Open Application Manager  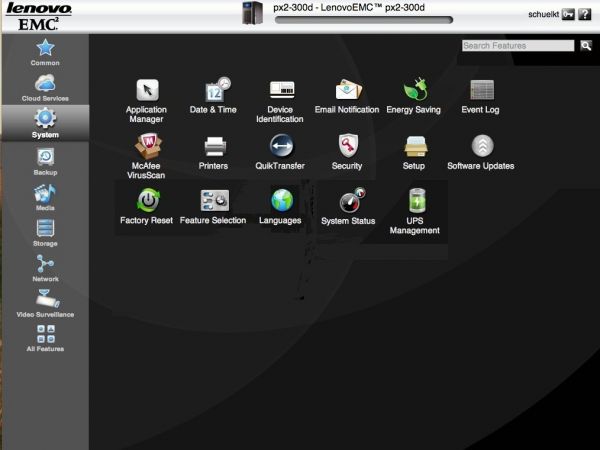click(147, 101)
